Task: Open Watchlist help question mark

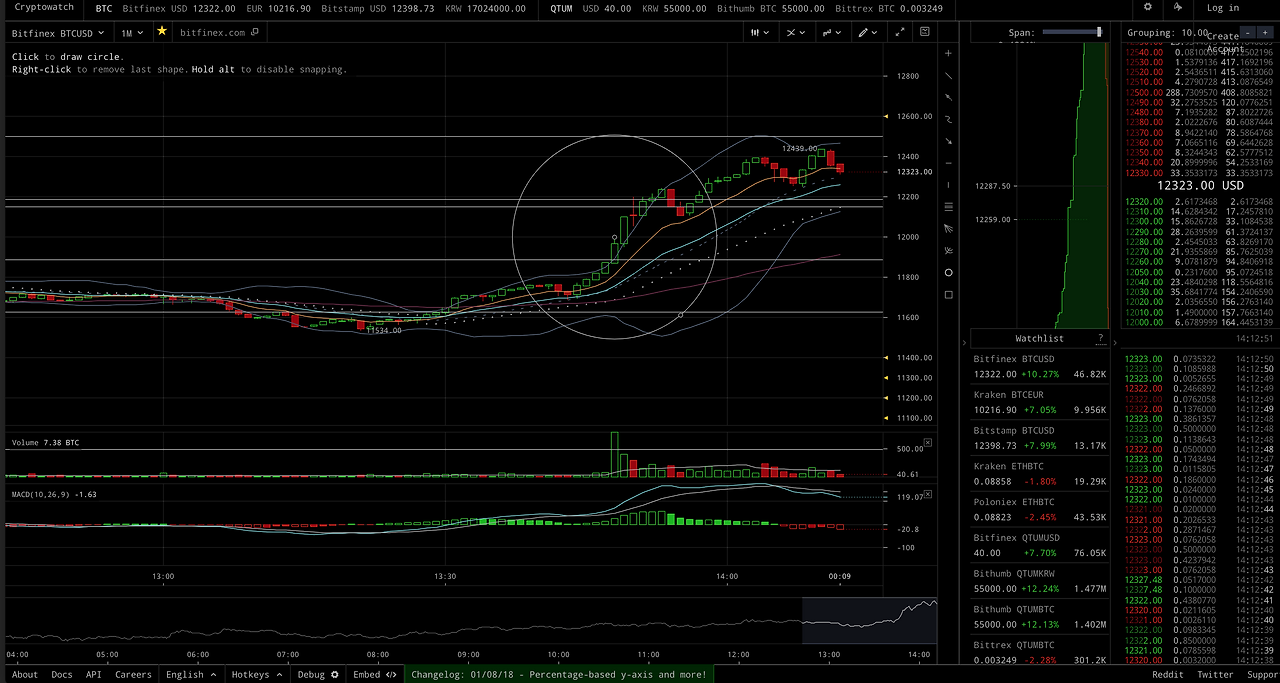Action: tap(1101, 339)
